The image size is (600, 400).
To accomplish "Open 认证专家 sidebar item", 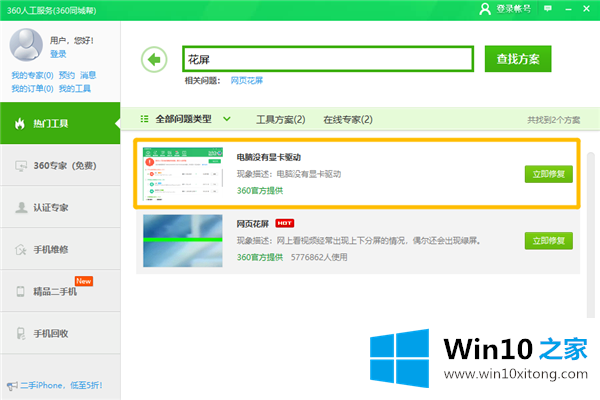I will pos(60,207).
